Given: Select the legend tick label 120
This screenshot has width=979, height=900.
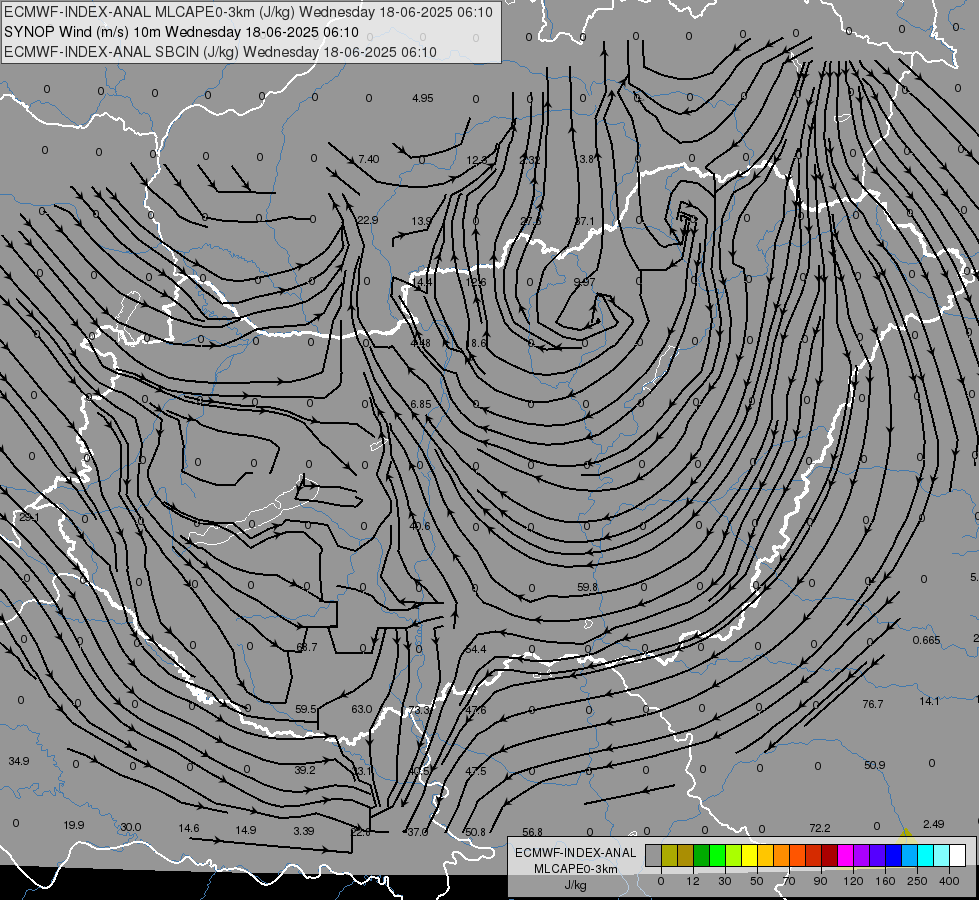Looking at the screenshot, I should 853,881.
